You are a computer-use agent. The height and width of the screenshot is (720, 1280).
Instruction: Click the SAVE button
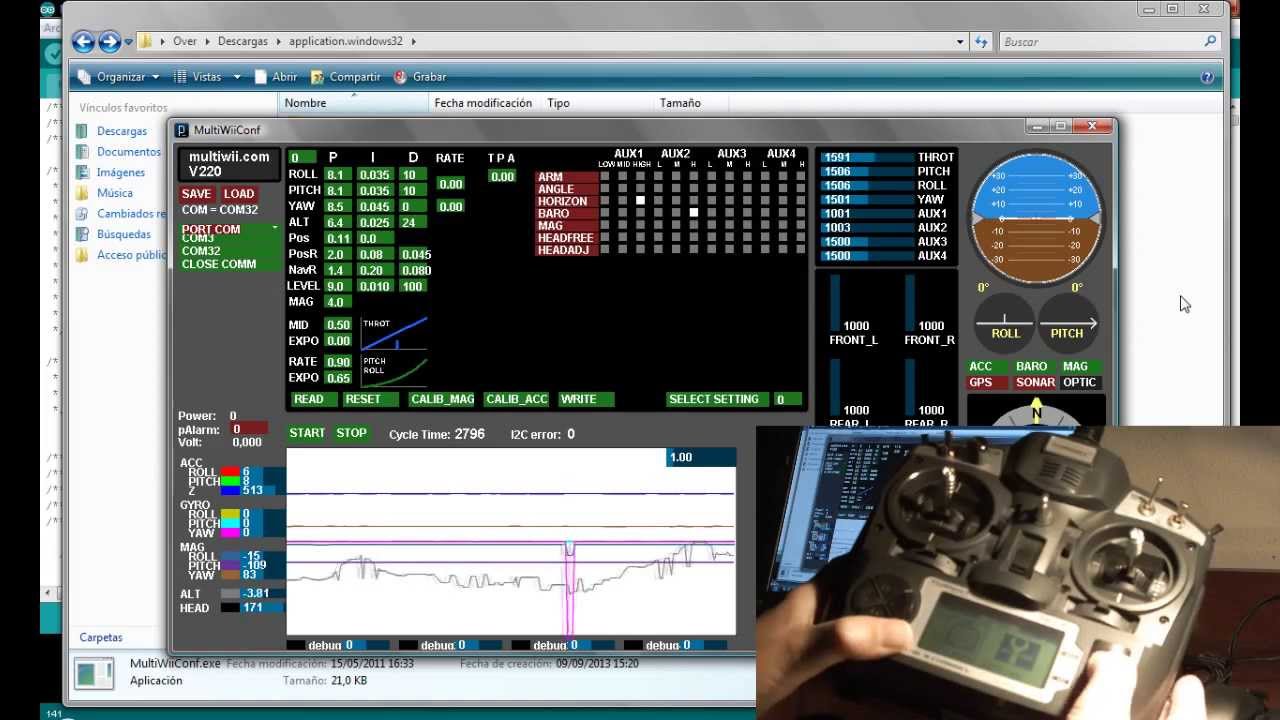coord(196,194)
